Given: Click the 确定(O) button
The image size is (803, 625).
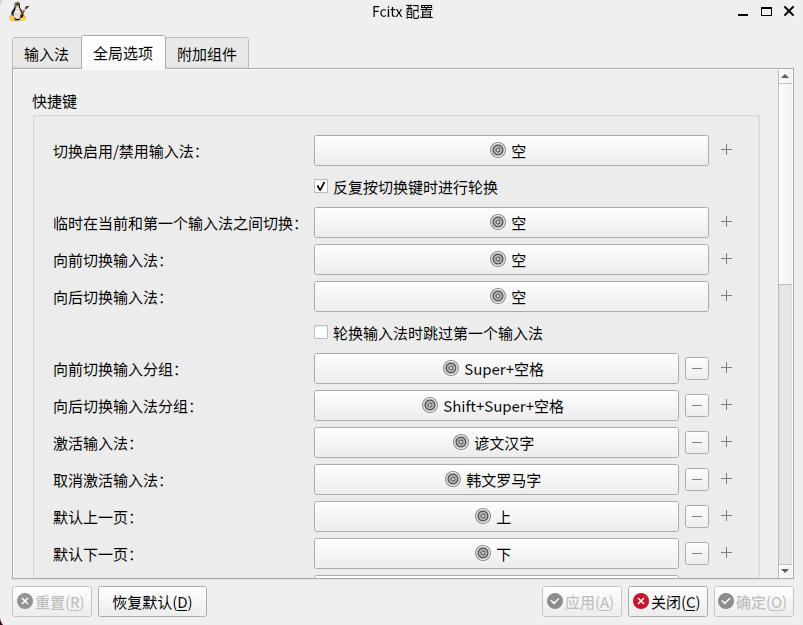Looking at the screenshot, I should click(753, 601).
